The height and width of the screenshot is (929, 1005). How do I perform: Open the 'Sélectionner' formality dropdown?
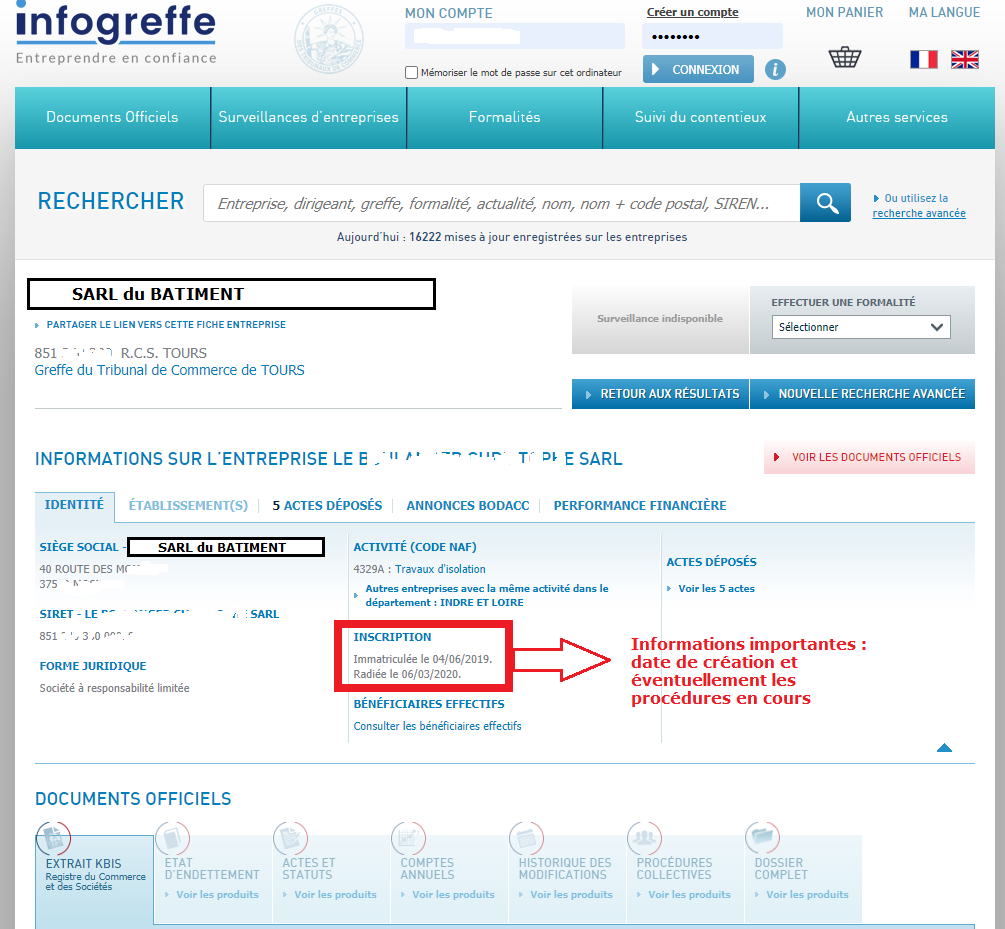pyautogui.click(x=860, y=327)
